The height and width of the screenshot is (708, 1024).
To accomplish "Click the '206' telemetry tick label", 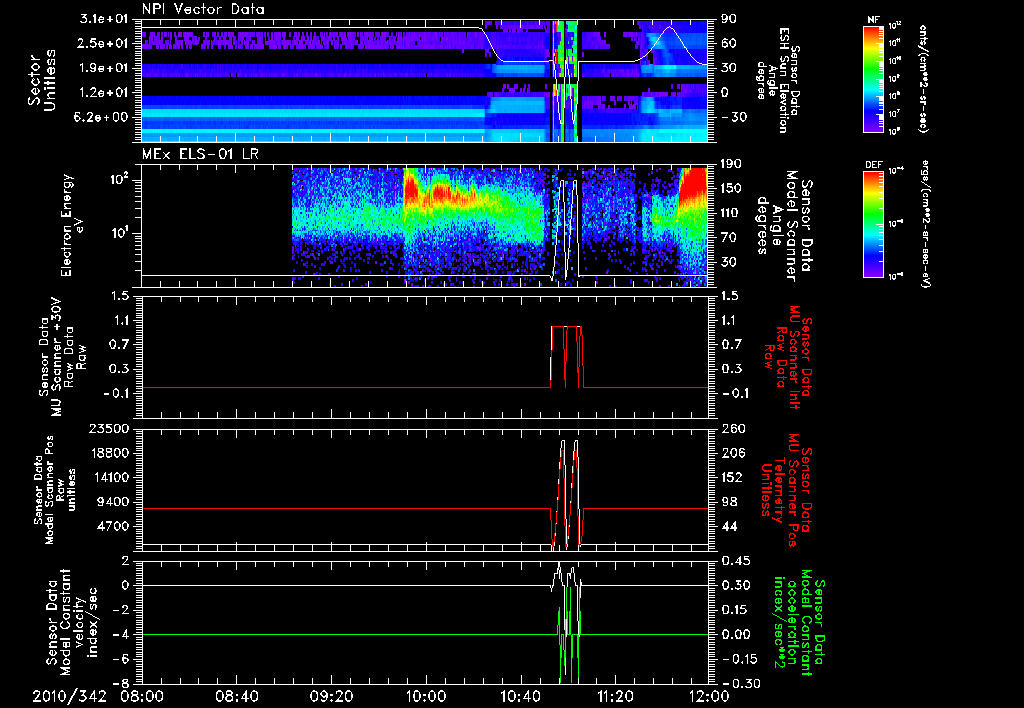I will 731,453.
